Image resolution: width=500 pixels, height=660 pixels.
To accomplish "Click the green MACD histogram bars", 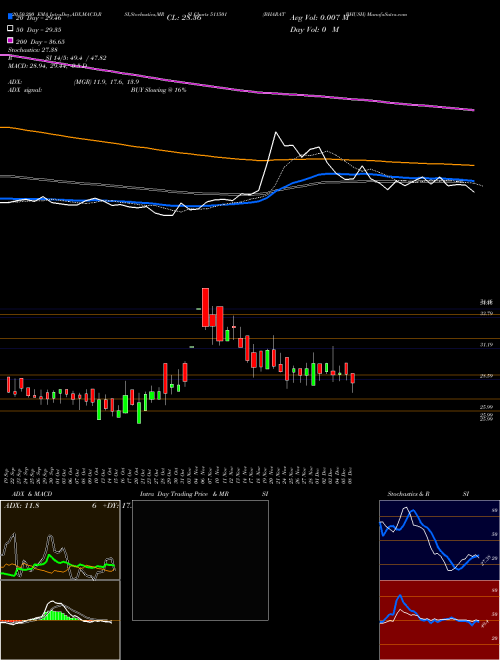I will [61, 615].
